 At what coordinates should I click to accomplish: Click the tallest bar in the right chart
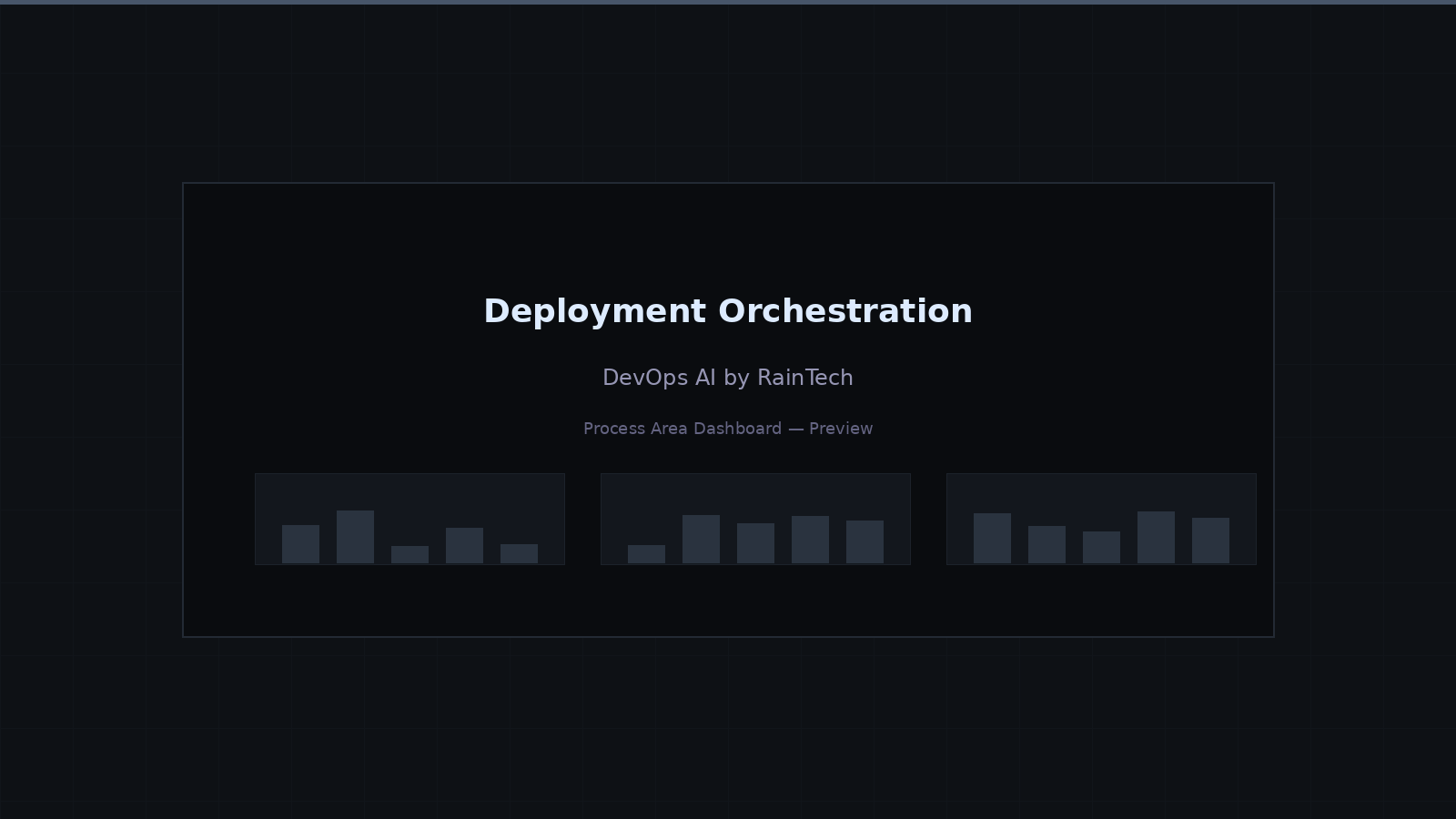pyautogui.click(x=1156, y=537)
